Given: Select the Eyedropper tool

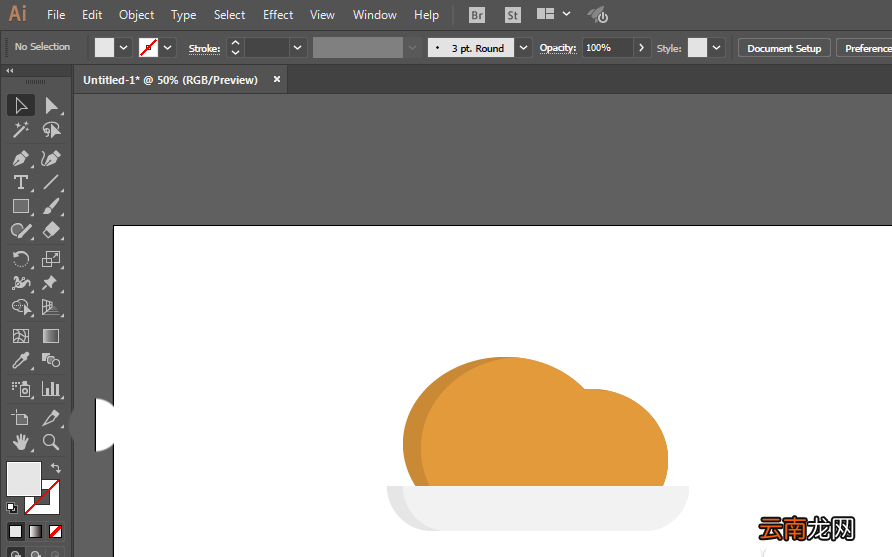Looking at the screenshot, I should pyautogui.click(x=21, y=360).
